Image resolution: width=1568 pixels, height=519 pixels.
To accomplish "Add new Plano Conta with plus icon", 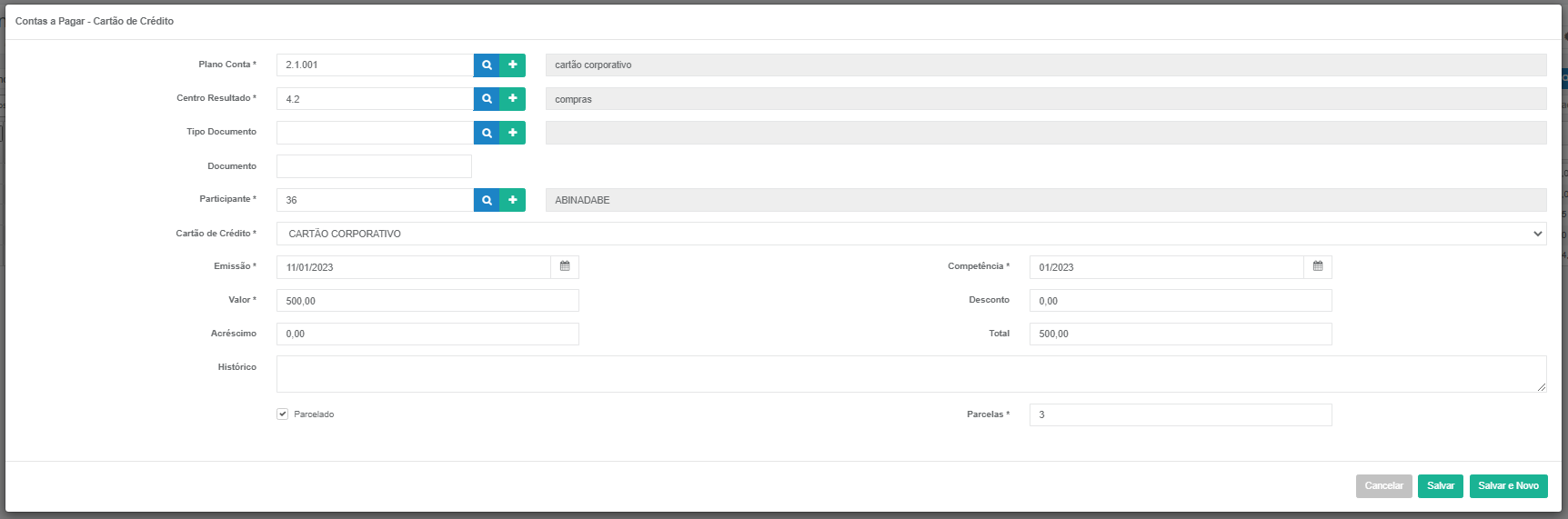I will [x=512, y=65].
